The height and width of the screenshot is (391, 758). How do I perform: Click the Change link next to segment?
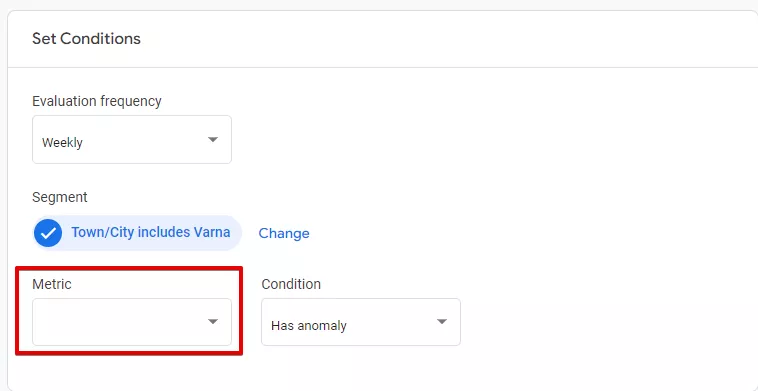[284, 233]
